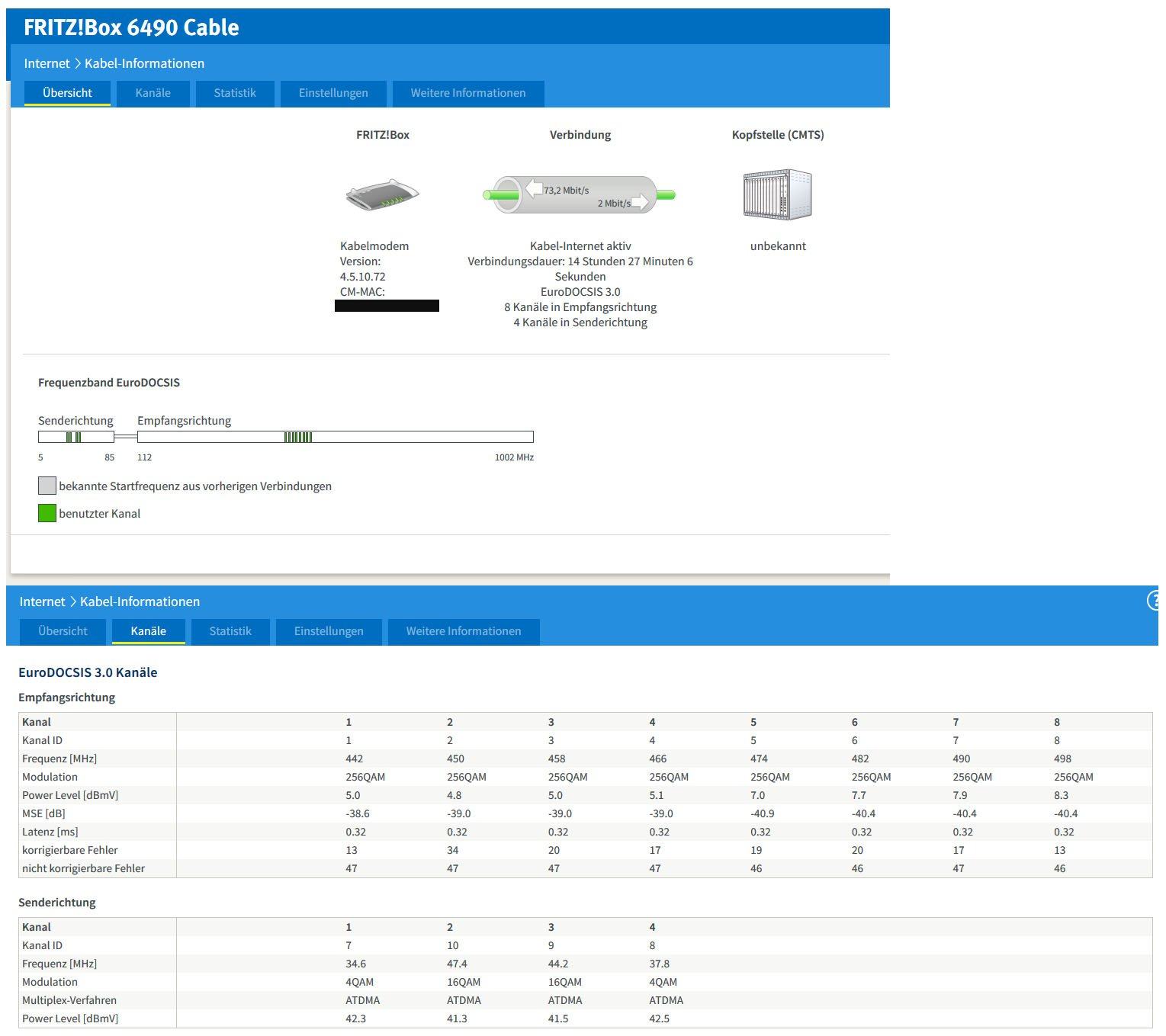1166x1036 pixels.
Task: Click Power Level cell '7.0' in downstream table
Action: coord(758,795)
